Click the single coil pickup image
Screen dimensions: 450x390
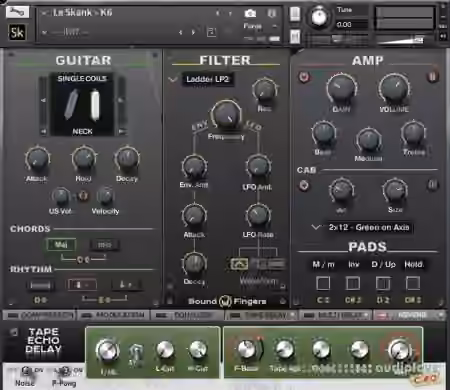pos(82,104)
